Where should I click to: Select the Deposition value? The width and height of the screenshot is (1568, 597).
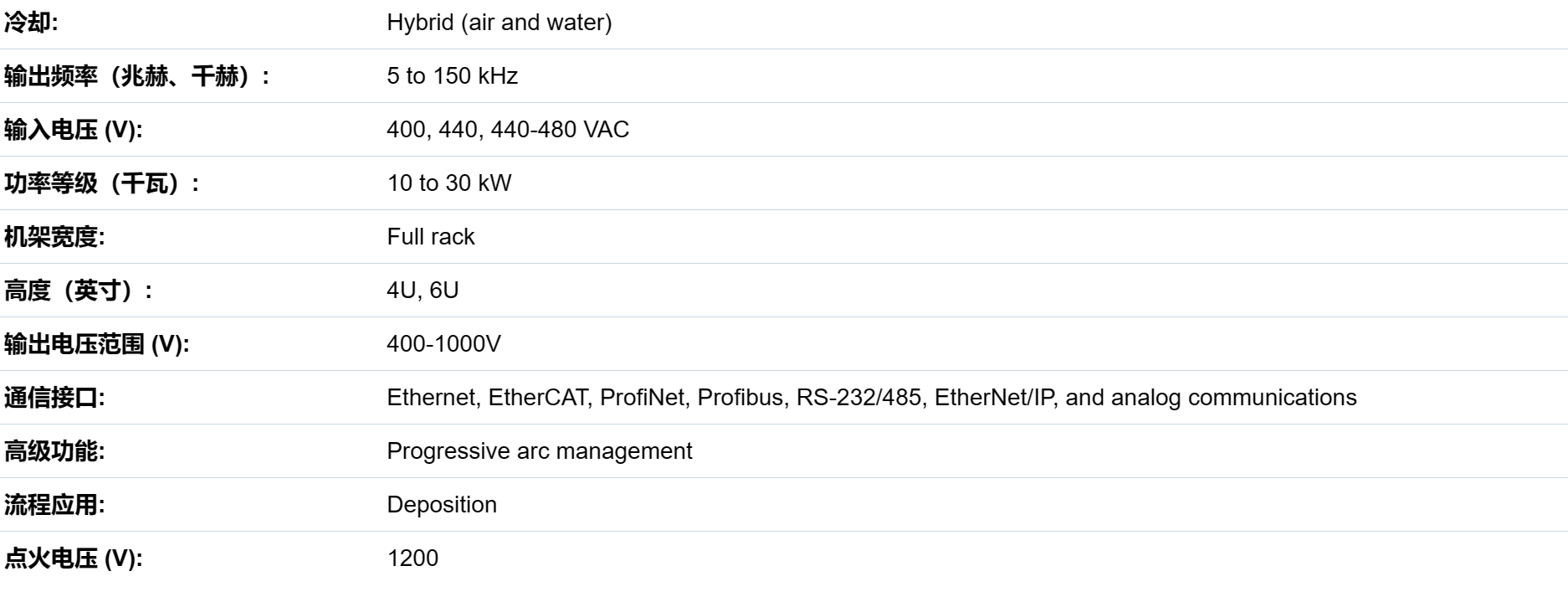[442, 505]
